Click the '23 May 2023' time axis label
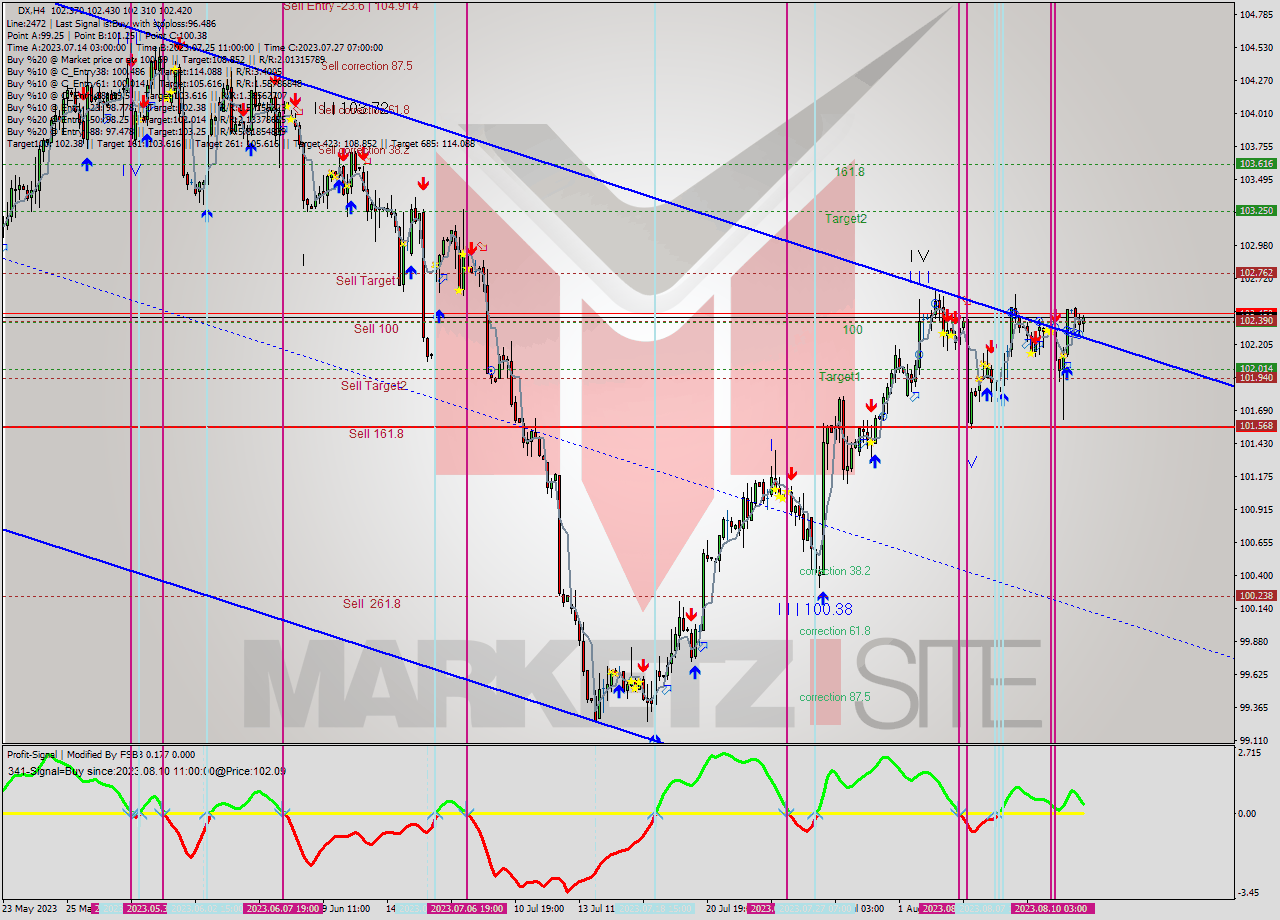1280x920 pixels. tap(31, 909)
